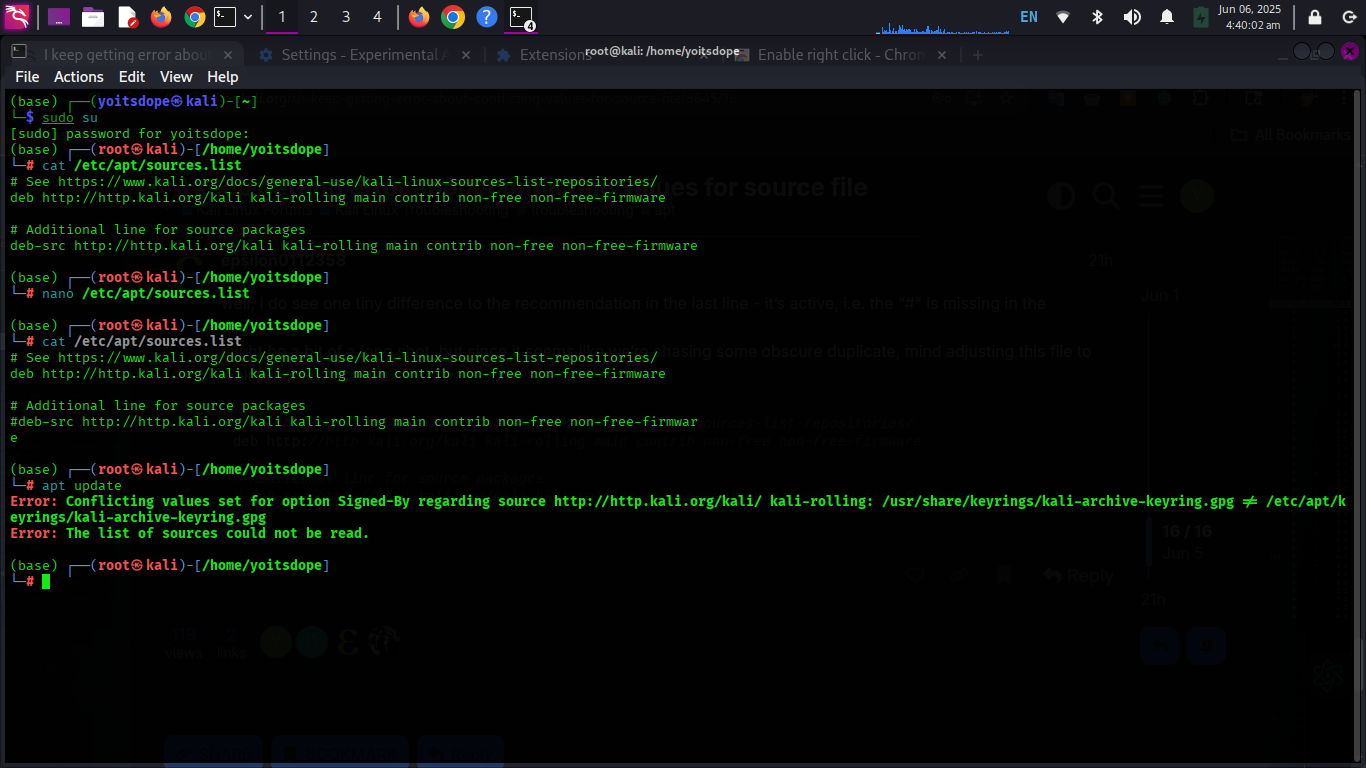Focus the Chrome window in the taskbar
This screenshot has width=1366, height=768.
[x=453, y=16]
